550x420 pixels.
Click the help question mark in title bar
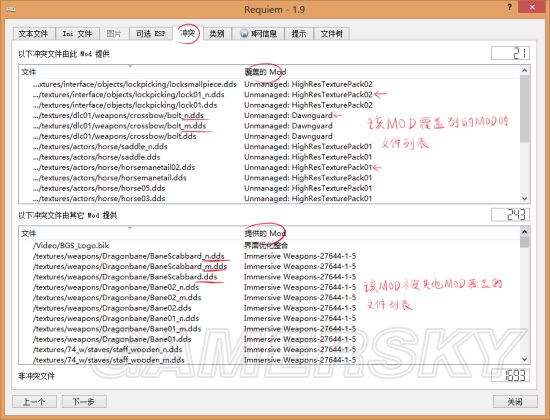[509, 7]
